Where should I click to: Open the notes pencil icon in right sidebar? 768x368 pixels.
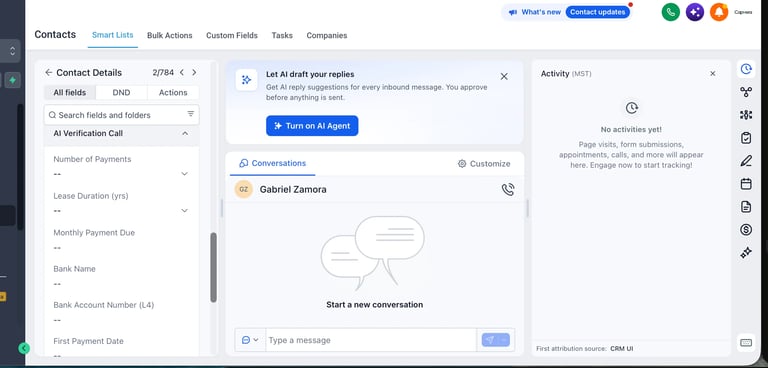746,161
